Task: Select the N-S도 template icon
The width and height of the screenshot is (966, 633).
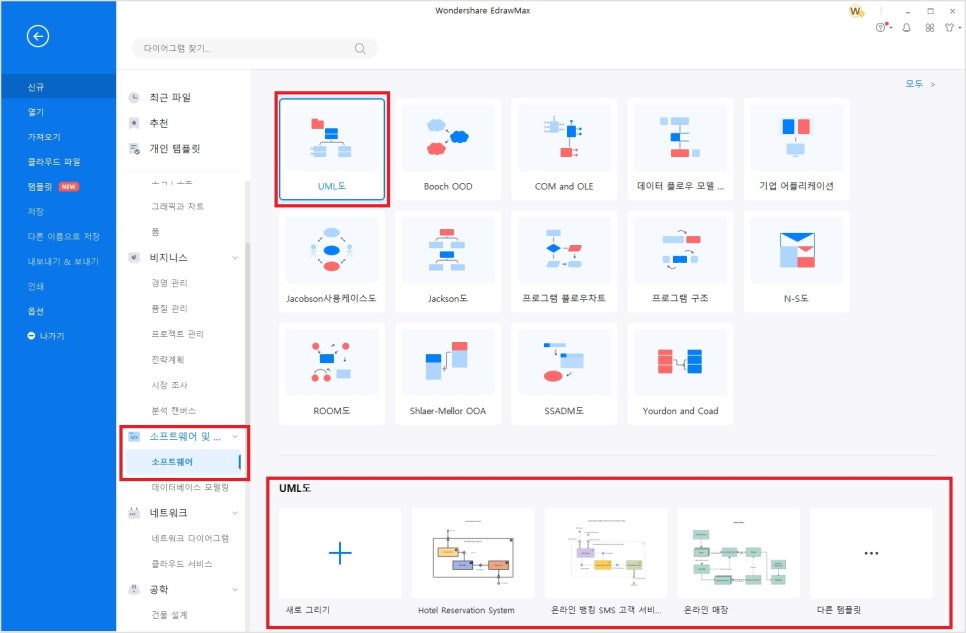Action: point(796,250)
